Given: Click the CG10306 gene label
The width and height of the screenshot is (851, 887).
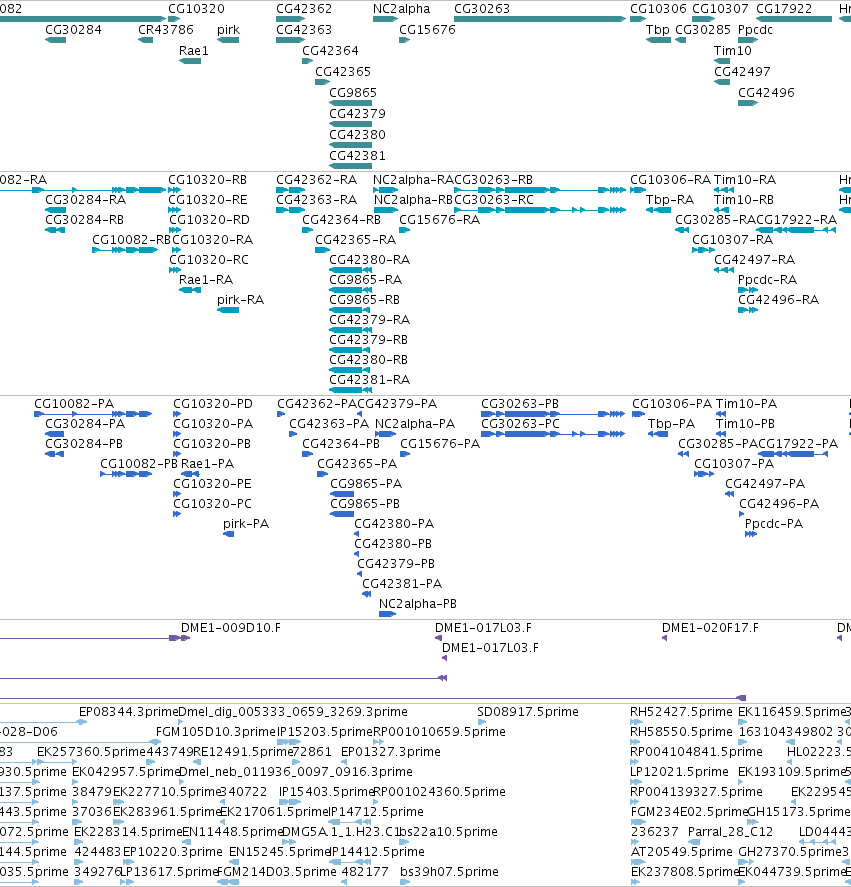Looking at the screenshot, I should [x=659, y=8].
